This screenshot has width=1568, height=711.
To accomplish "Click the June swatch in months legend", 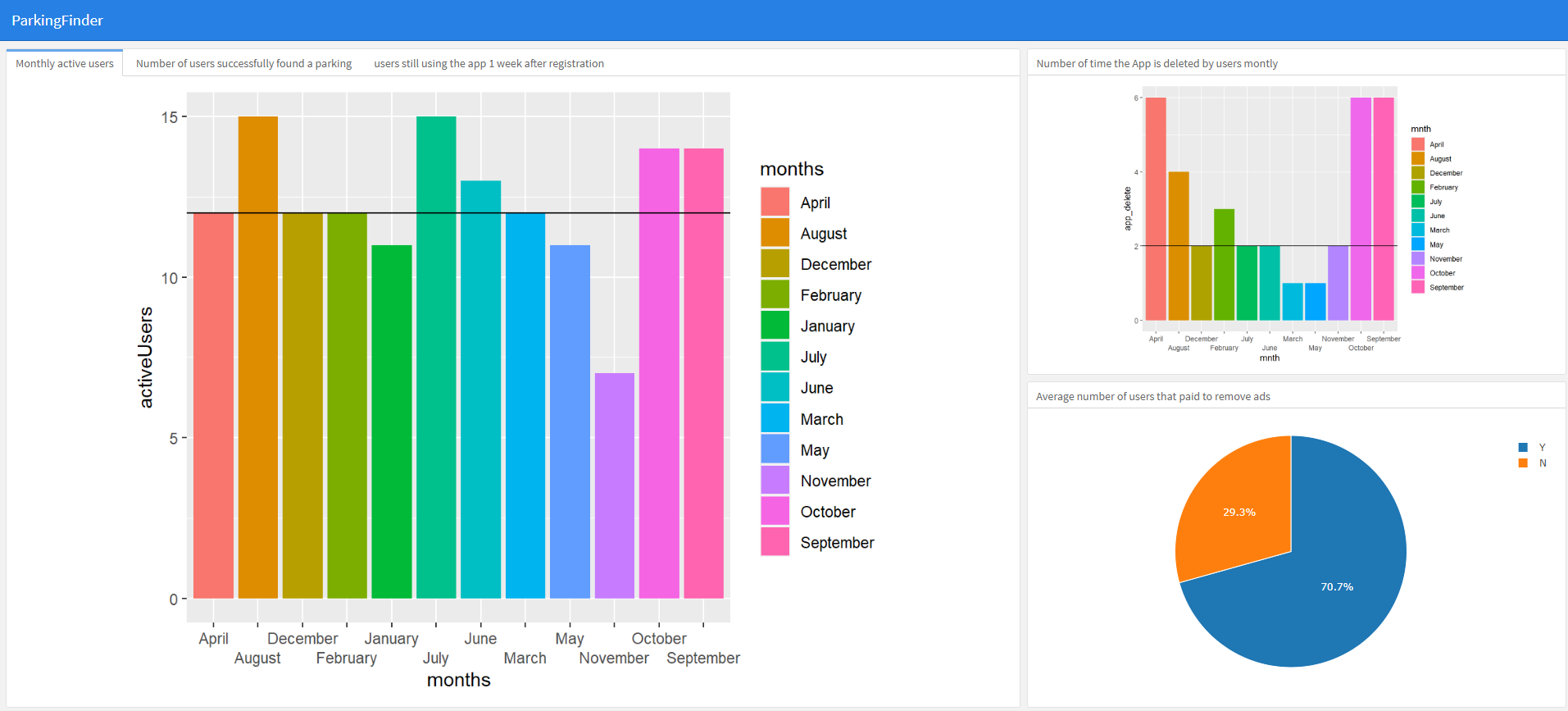I will click(775, 387).
